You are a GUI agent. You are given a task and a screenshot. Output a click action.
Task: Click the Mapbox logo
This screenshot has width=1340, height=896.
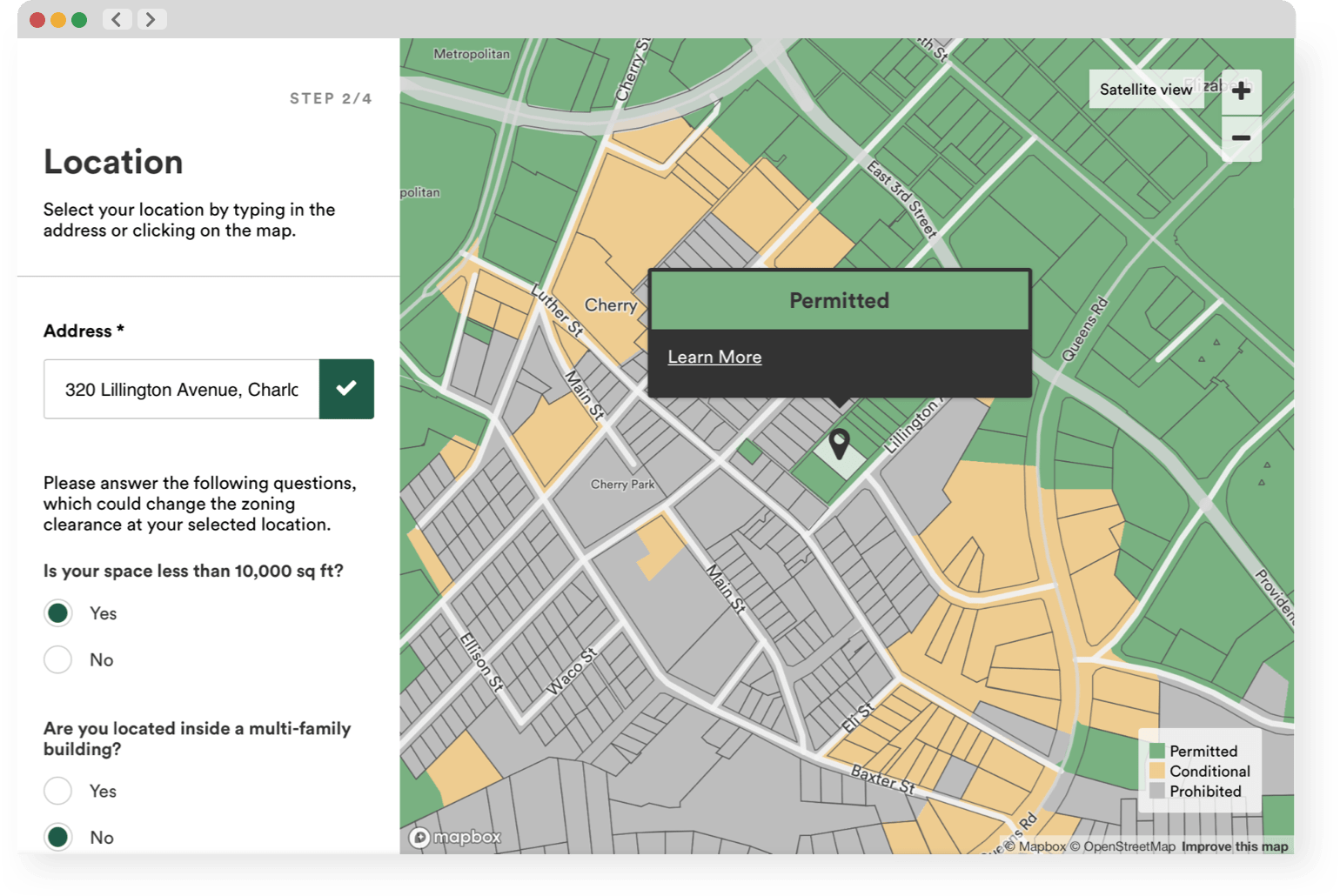(x=456, y=837)
